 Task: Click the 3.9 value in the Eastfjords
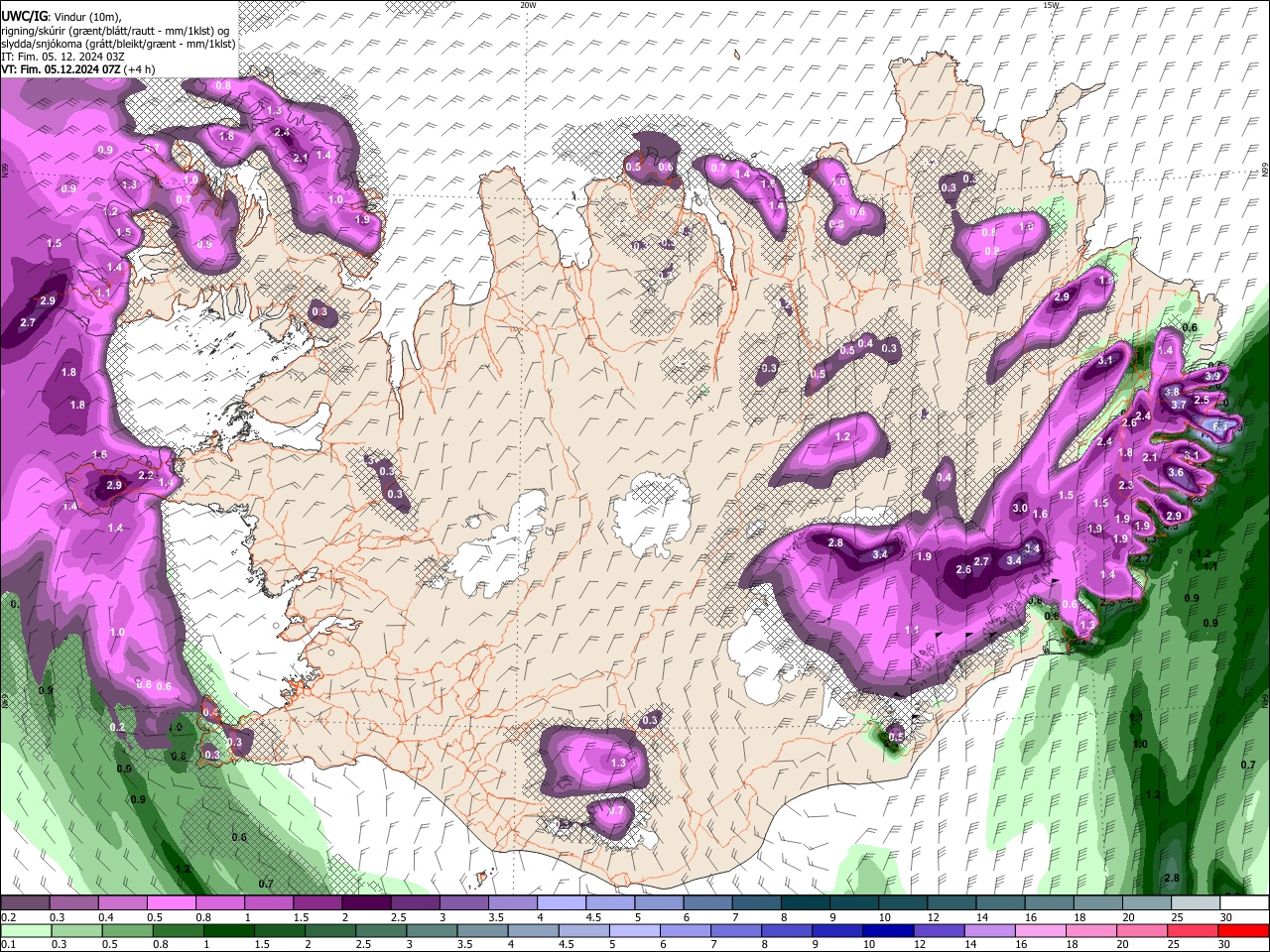click(x=1212, y=376)
